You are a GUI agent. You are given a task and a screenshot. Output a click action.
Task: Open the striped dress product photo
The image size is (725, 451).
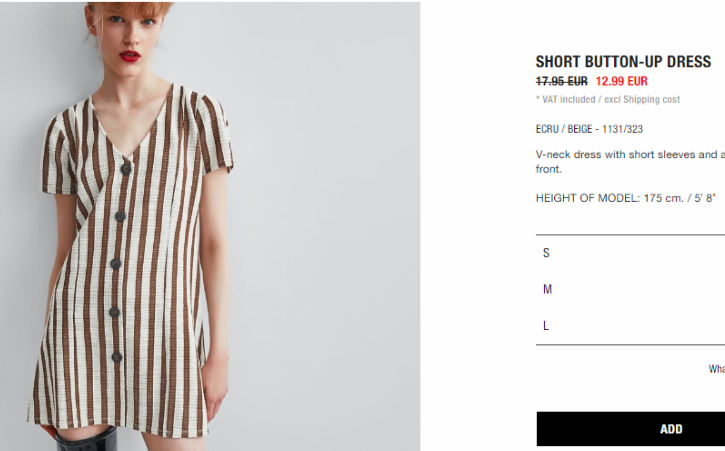point(210,226)
